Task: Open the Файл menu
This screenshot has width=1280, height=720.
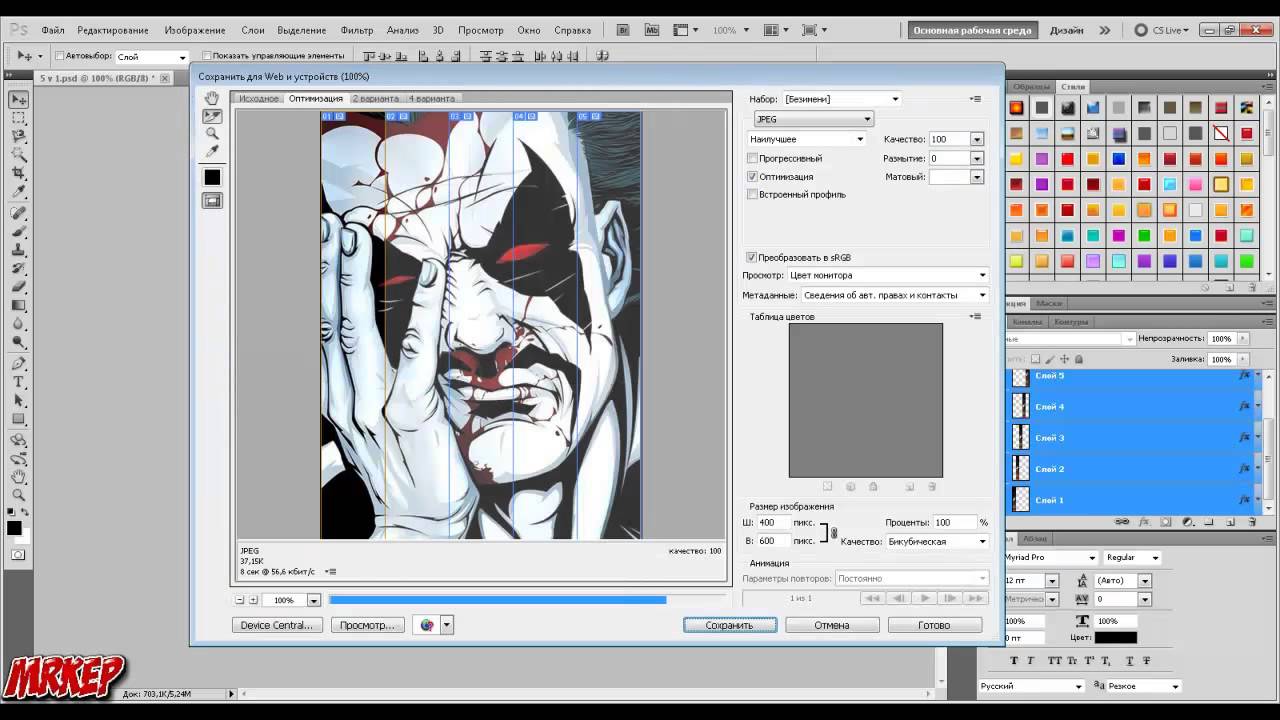Action: pyautogui.click(x=53, y=30)
